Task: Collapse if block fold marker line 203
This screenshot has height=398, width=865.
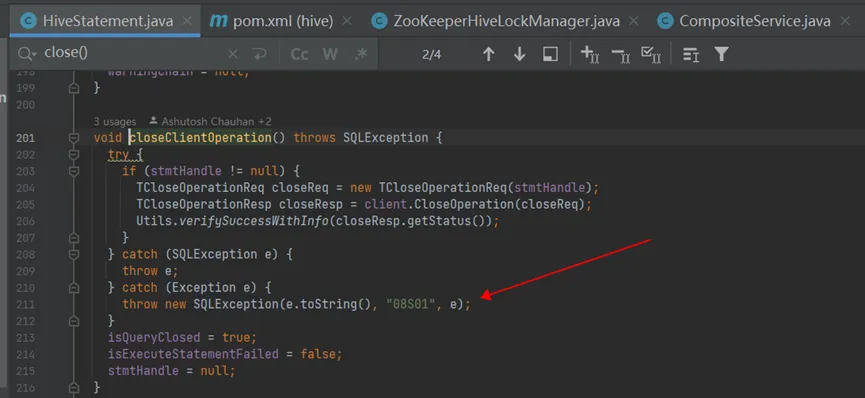Action: coord(74,171)
